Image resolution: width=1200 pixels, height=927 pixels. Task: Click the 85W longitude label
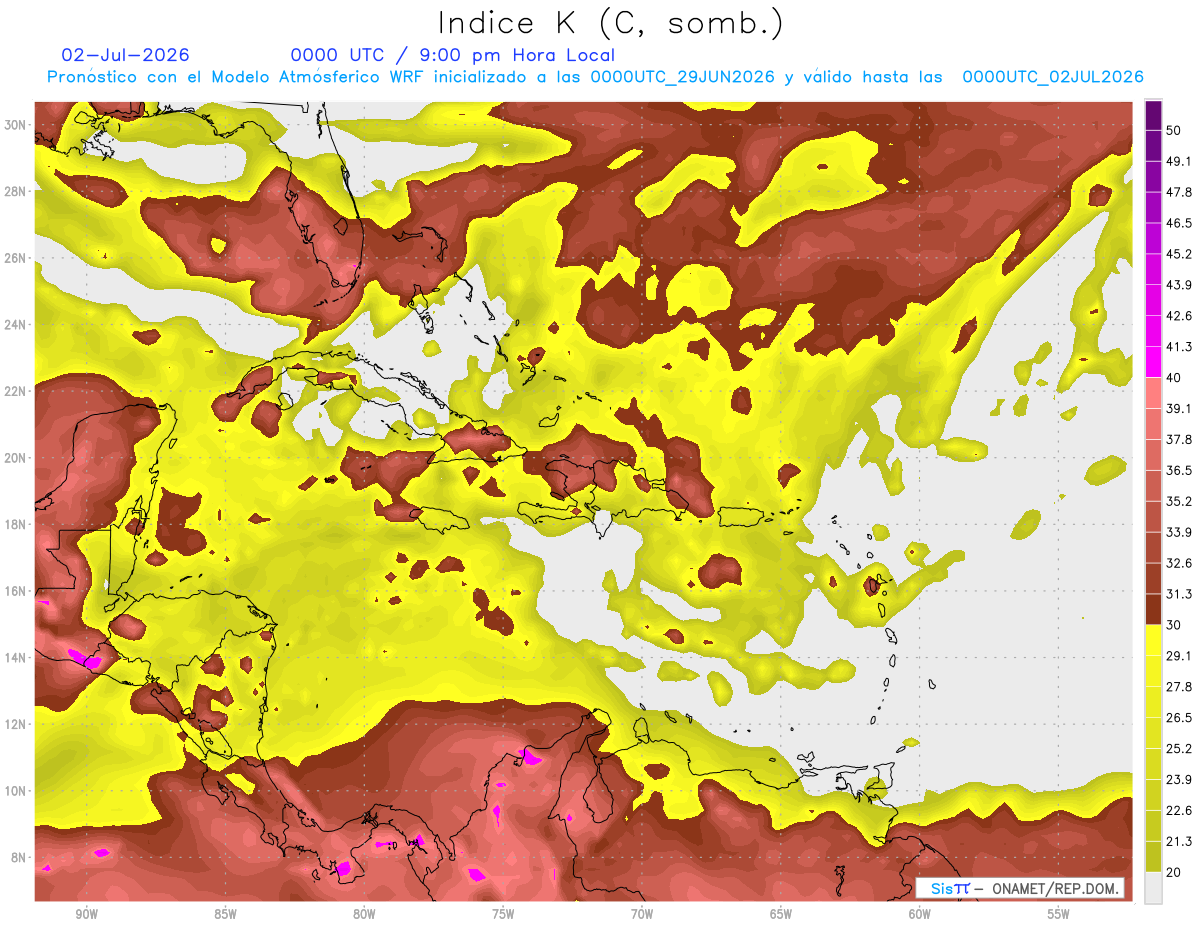pyautogui.click(x=225, y=914)
